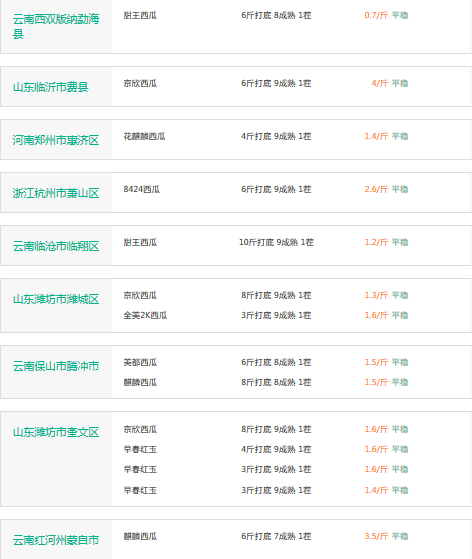The width and height of the screenshot is (472, 559).
Task: Select 花麒麟西瓜 variety entry
Action: [x=144, y=136]
